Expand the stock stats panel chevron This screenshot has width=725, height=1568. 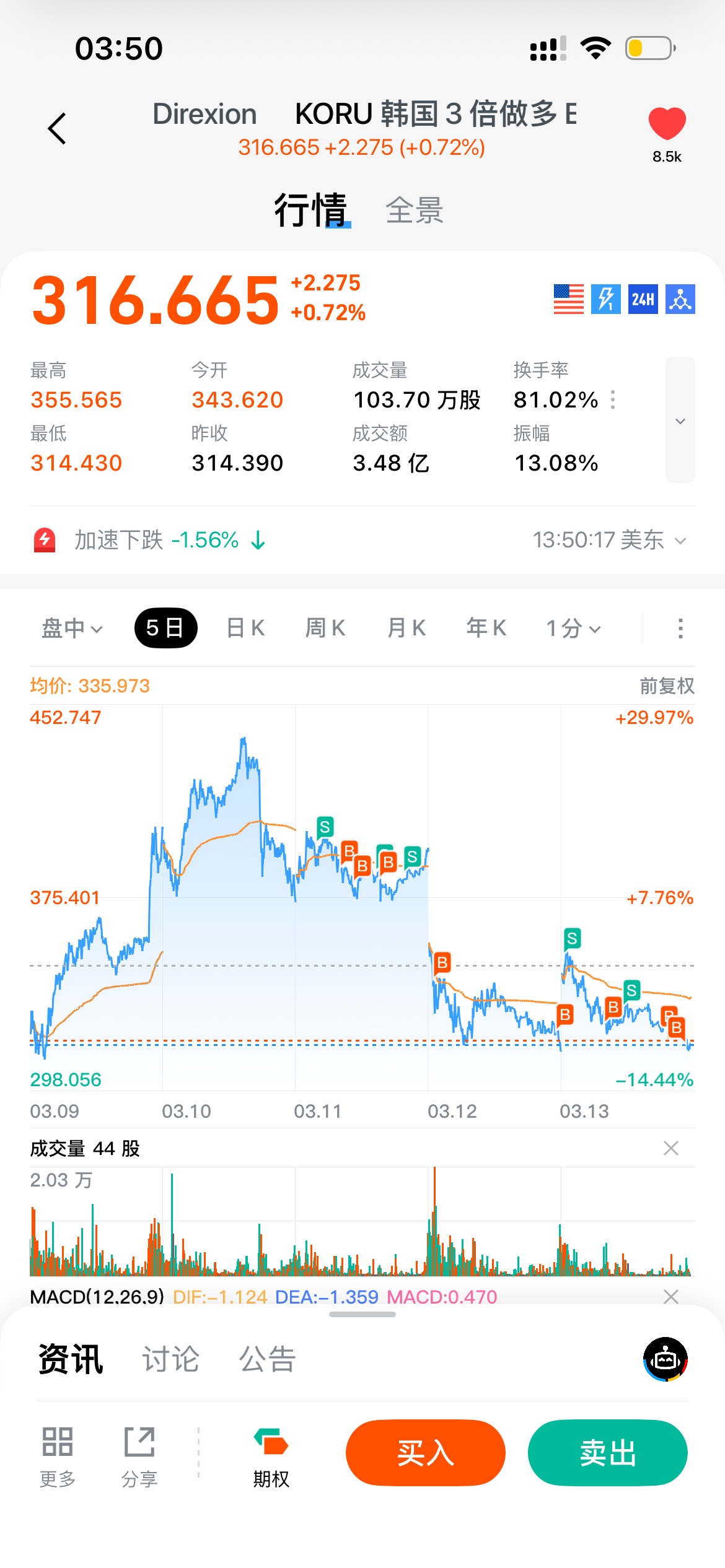[680, 420]
